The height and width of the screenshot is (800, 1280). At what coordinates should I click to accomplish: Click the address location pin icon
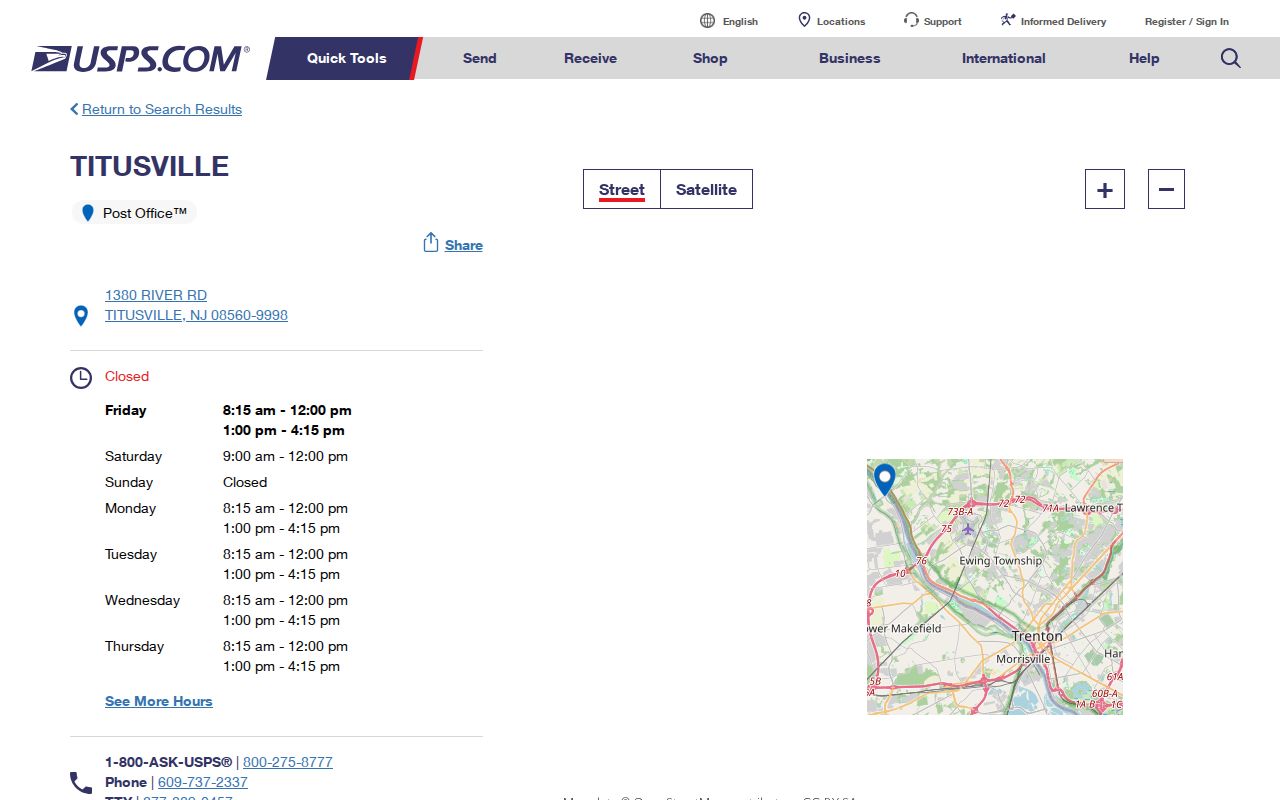(81, 316)
